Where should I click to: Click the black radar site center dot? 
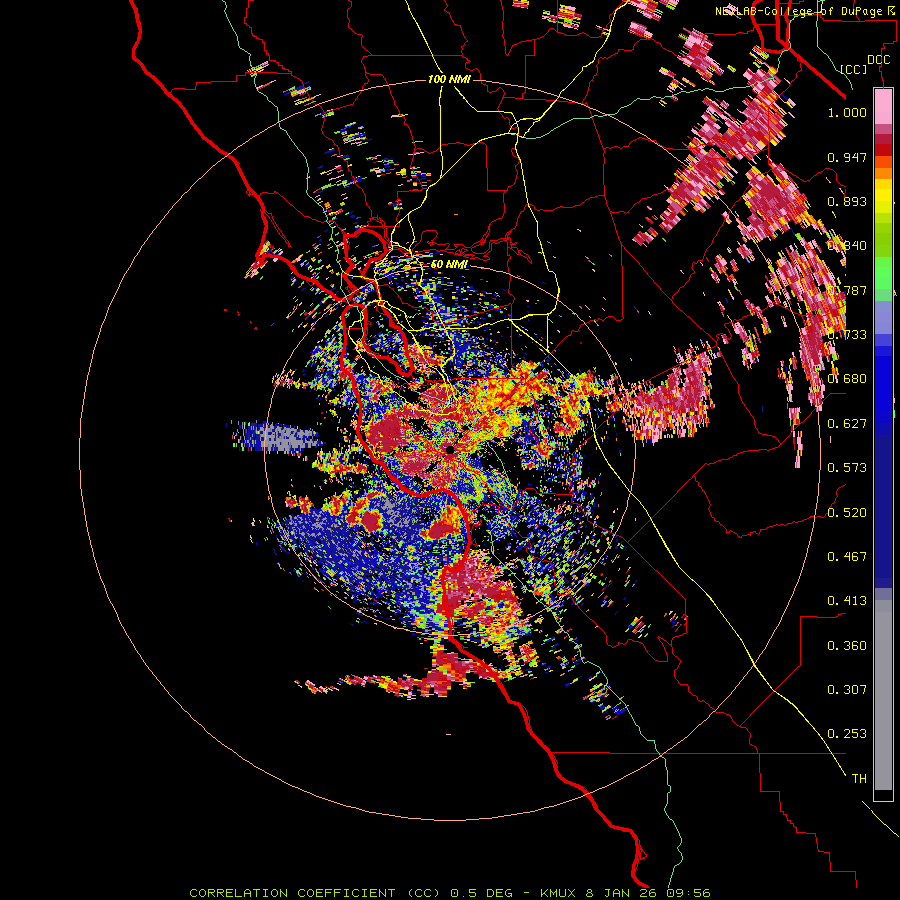point(450,449)
